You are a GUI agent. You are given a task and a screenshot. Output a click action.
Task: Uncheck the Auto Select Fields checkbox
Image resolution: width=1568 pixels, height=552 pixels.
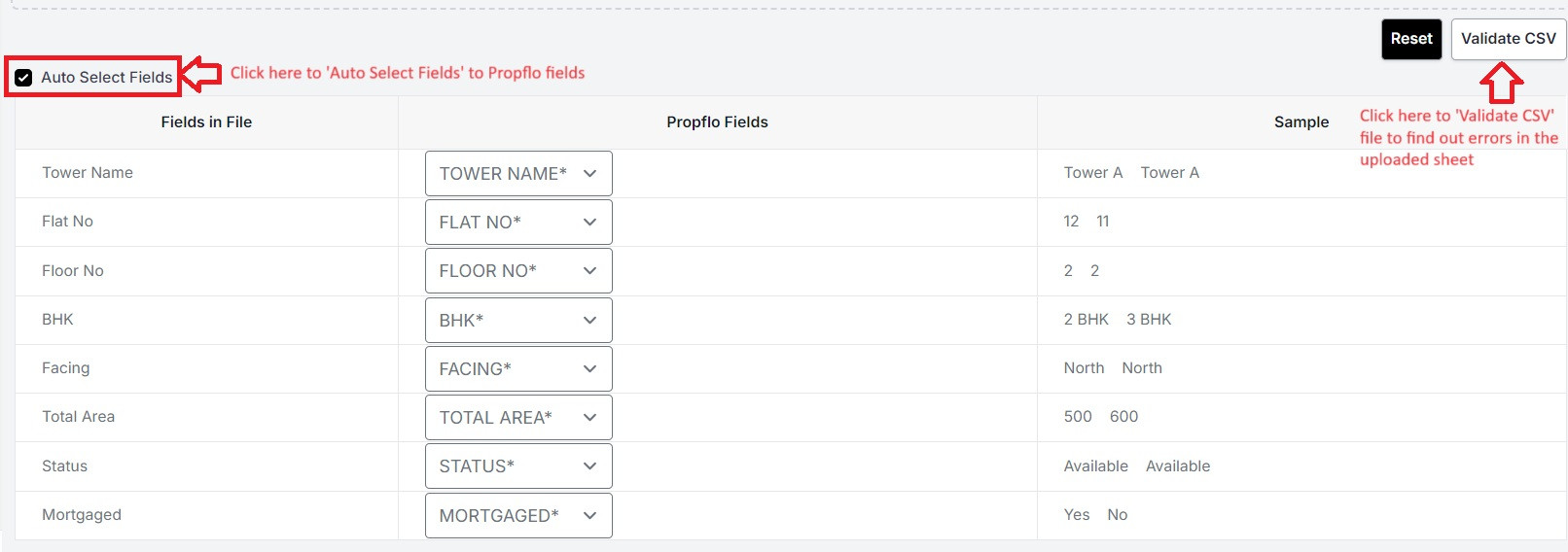coord(23,78)
